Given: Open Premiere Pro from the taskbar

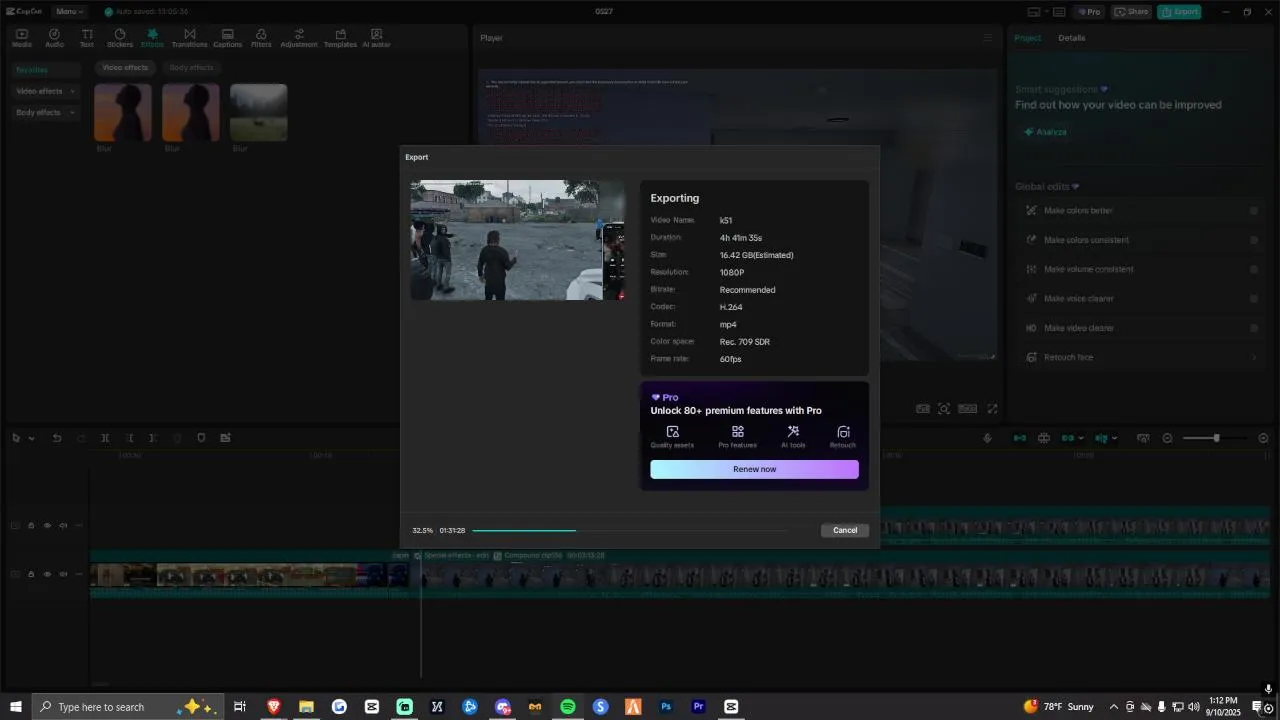Looking at the screenshot, I should (x=699, y=707).
